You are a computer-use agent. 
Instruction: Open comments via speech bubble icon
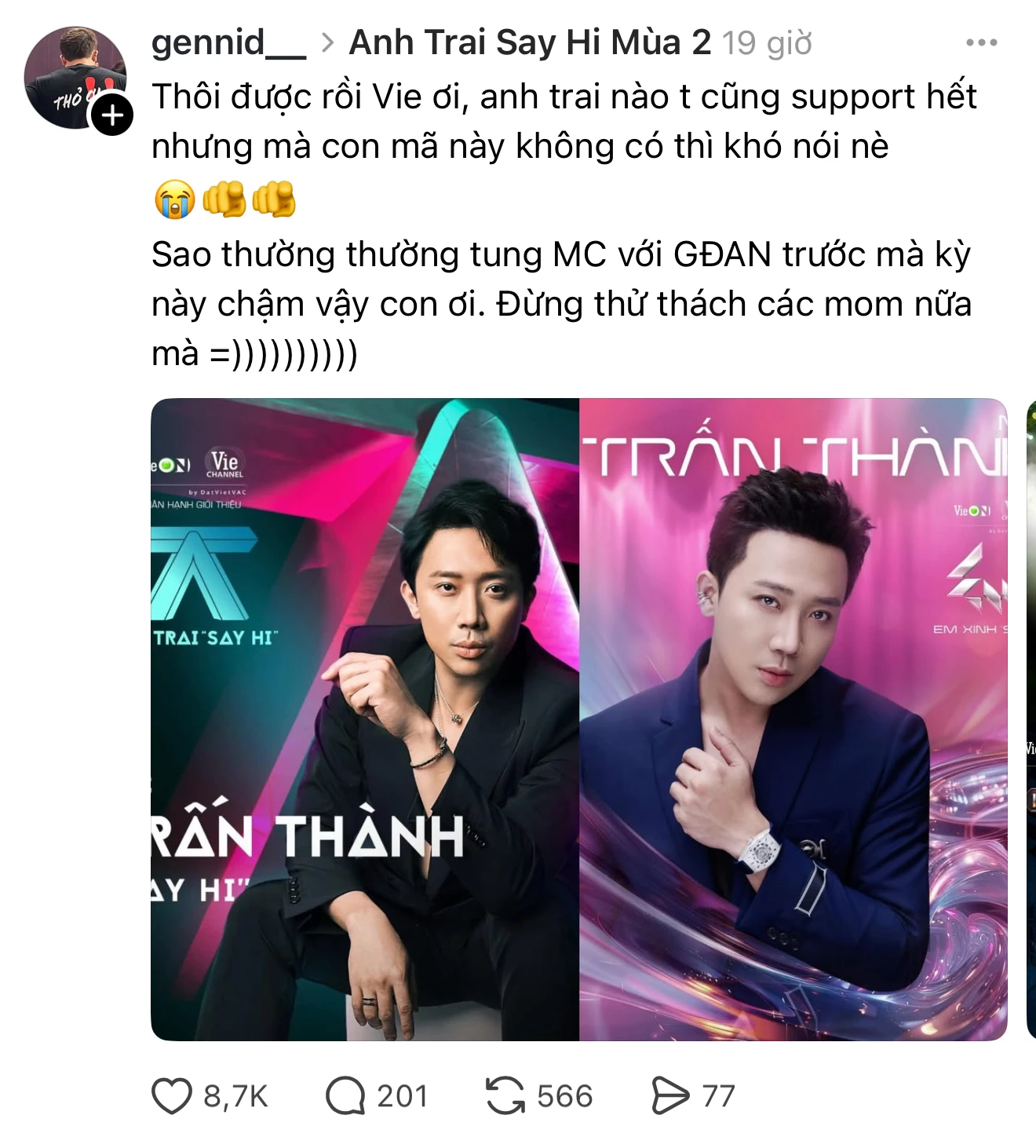coord(345,1096)
